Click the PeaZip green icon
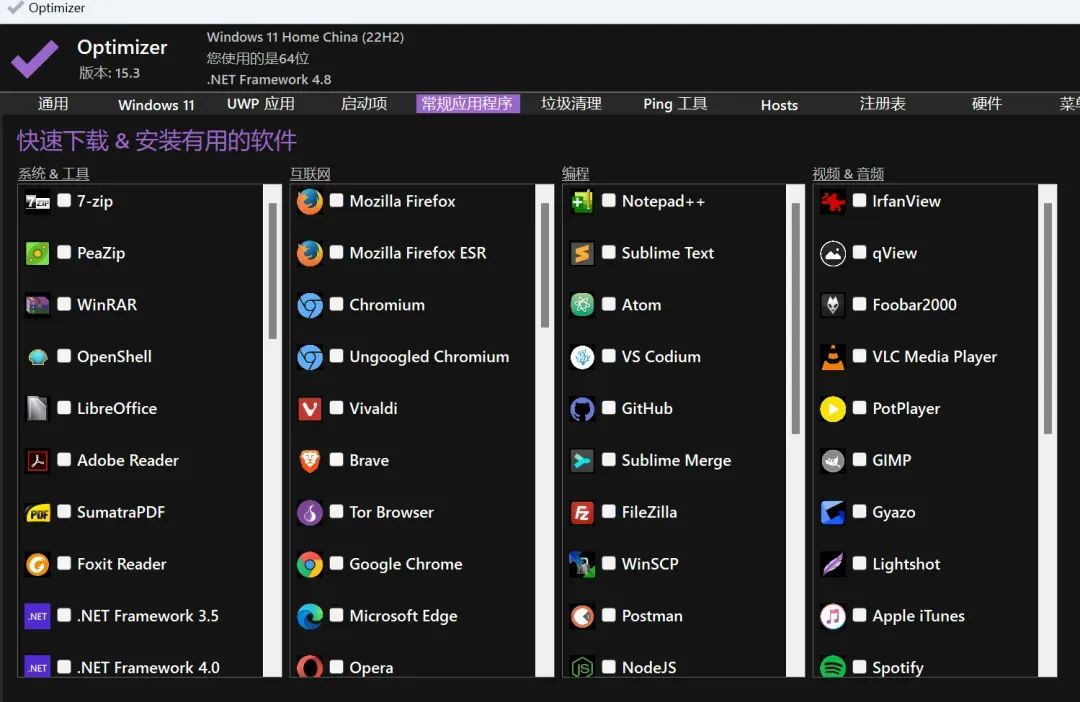 (x=37, y=253)
